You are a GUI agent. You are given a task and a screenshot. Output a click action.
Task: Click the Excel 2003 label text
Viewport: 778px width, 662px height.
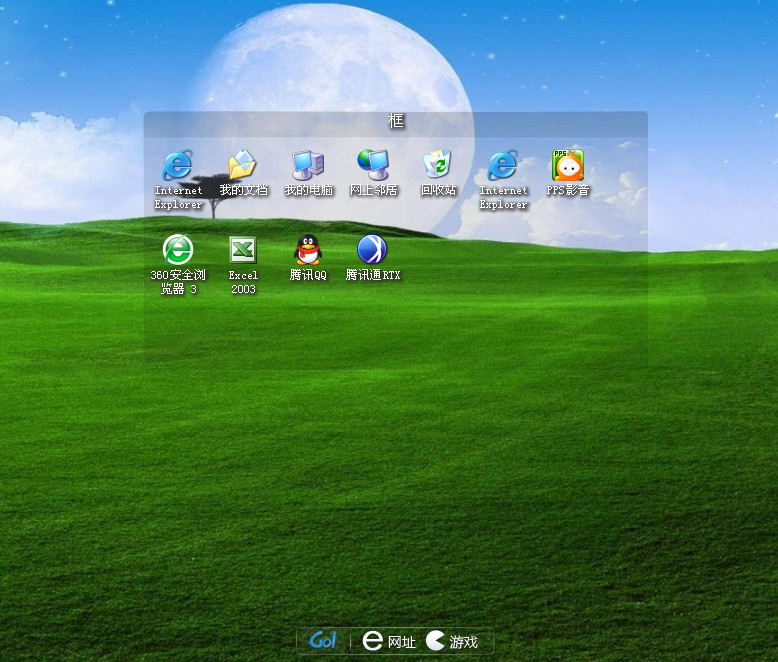coord(243,282)
